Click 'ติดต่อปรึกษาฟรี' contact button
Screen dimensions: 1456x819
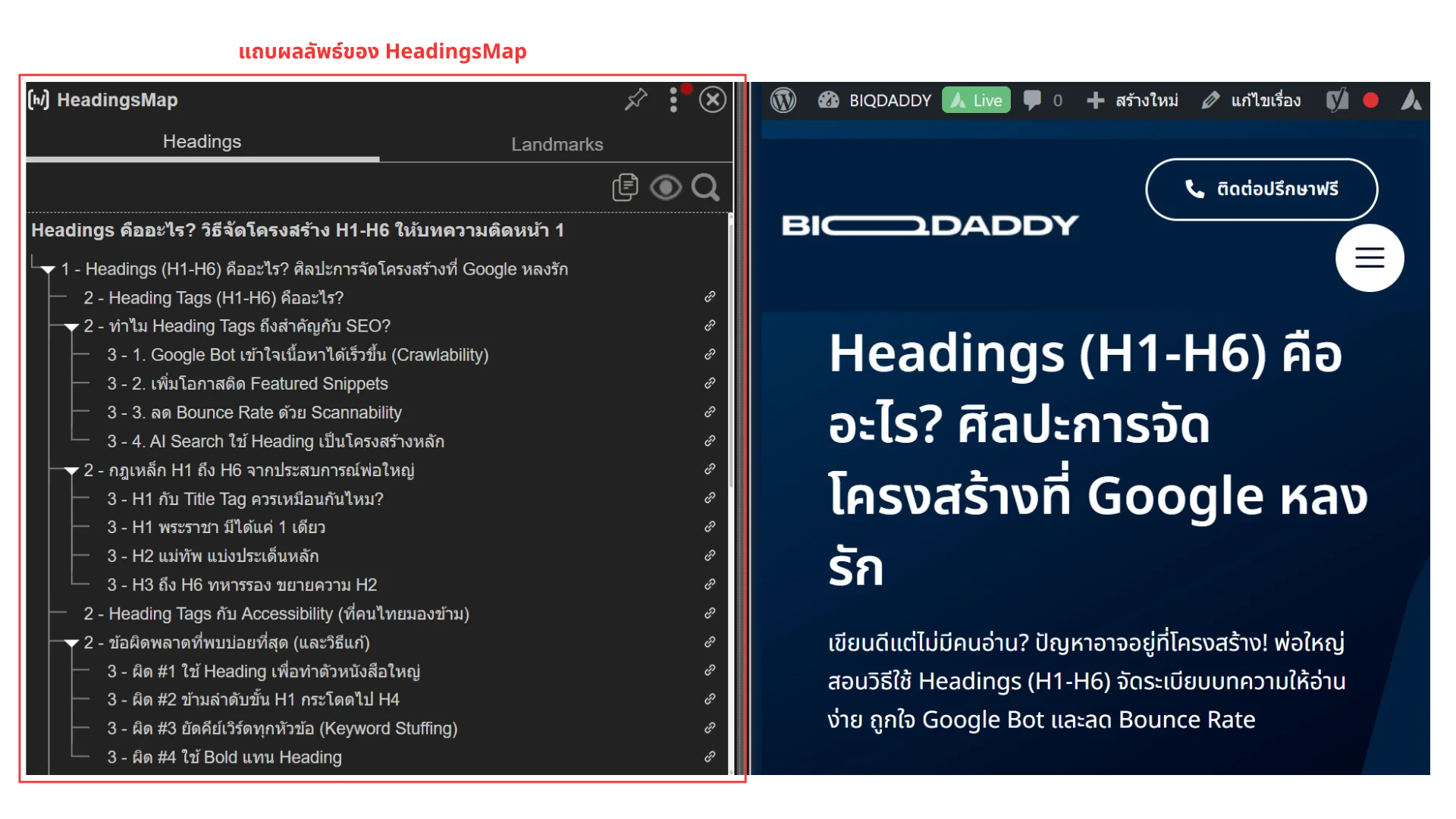(1261, 190)
